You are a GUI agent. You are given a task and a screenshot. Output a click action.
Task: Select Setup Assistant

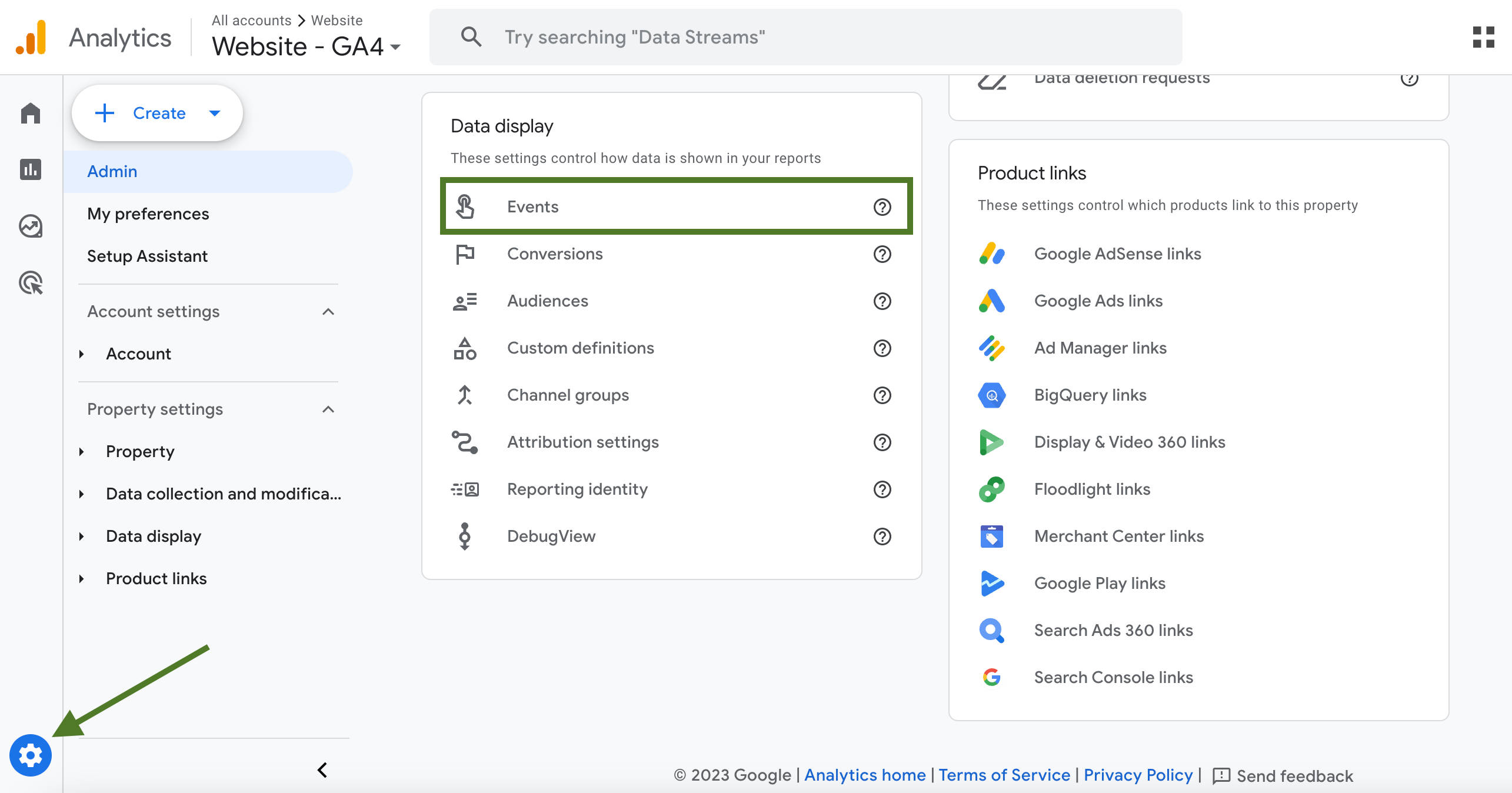tap(147, 256)
